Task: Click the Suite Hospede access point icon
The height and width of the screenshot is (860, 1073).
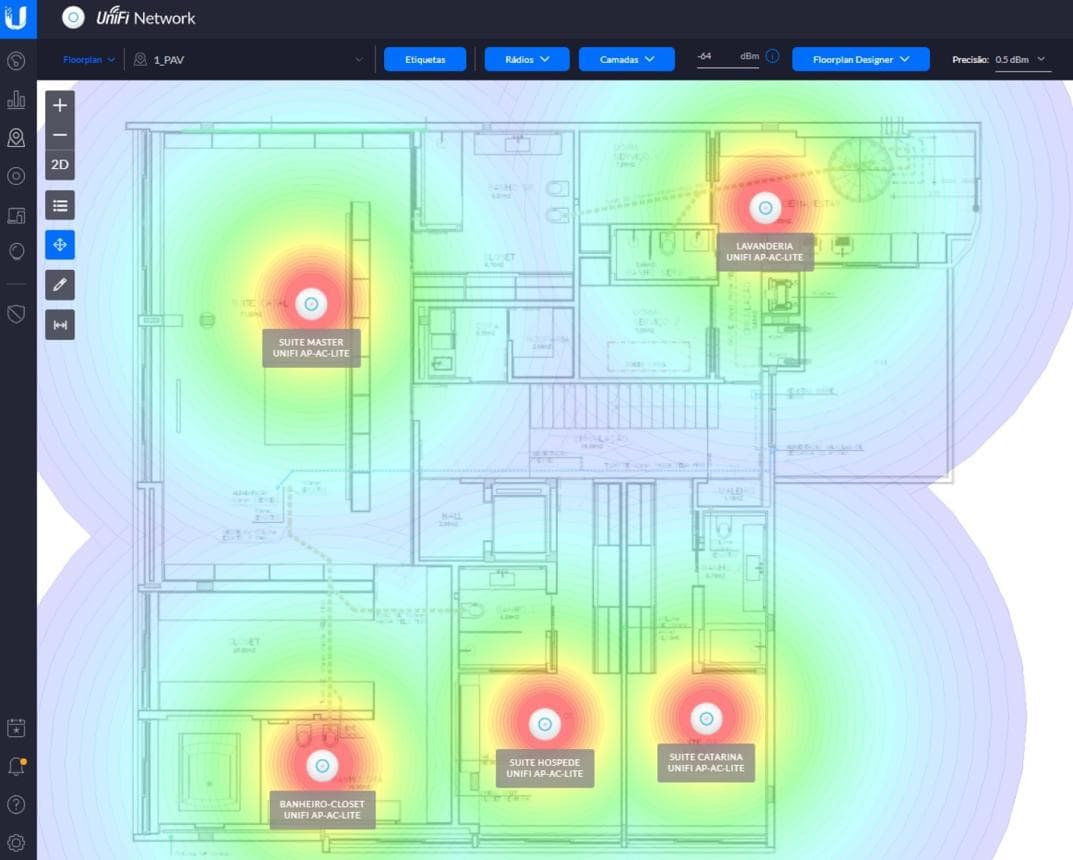Action: click(x=545, y=724)
